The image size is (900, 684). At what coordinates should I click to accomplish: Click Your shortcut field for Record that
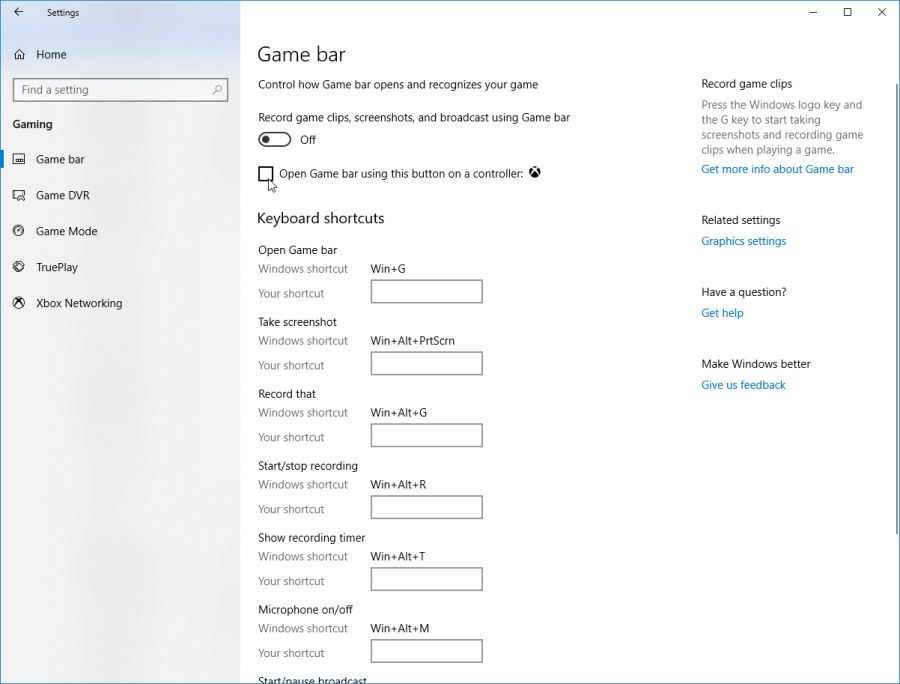426,435
